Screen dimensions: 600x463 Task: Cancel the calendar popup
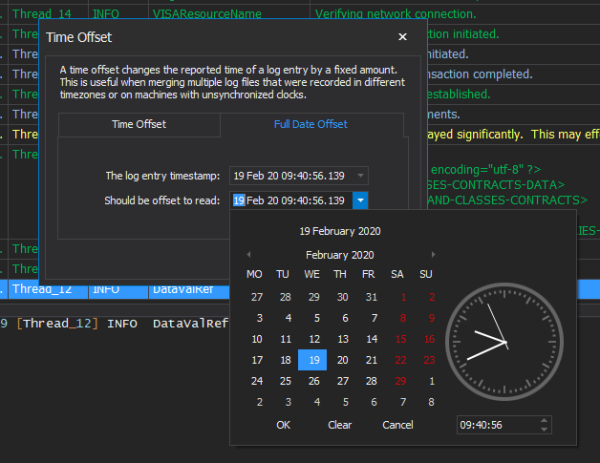coord(398,425)
